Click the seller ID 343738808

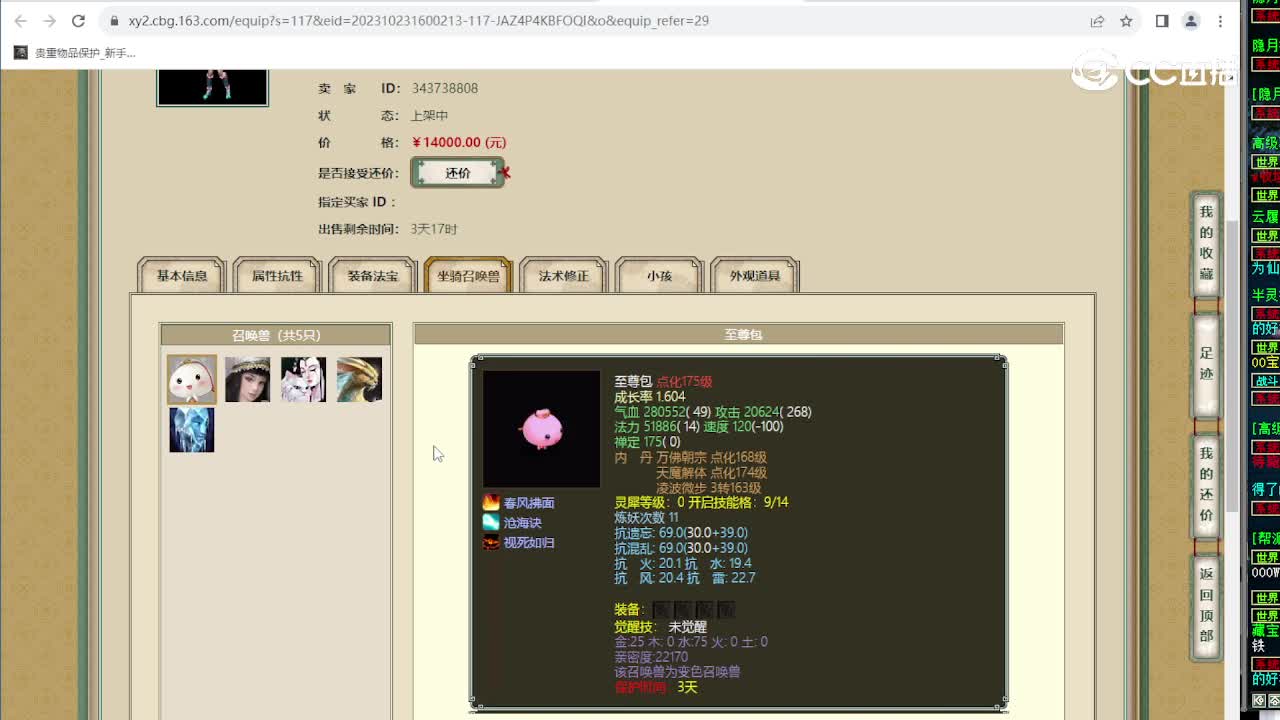point(445,88)
